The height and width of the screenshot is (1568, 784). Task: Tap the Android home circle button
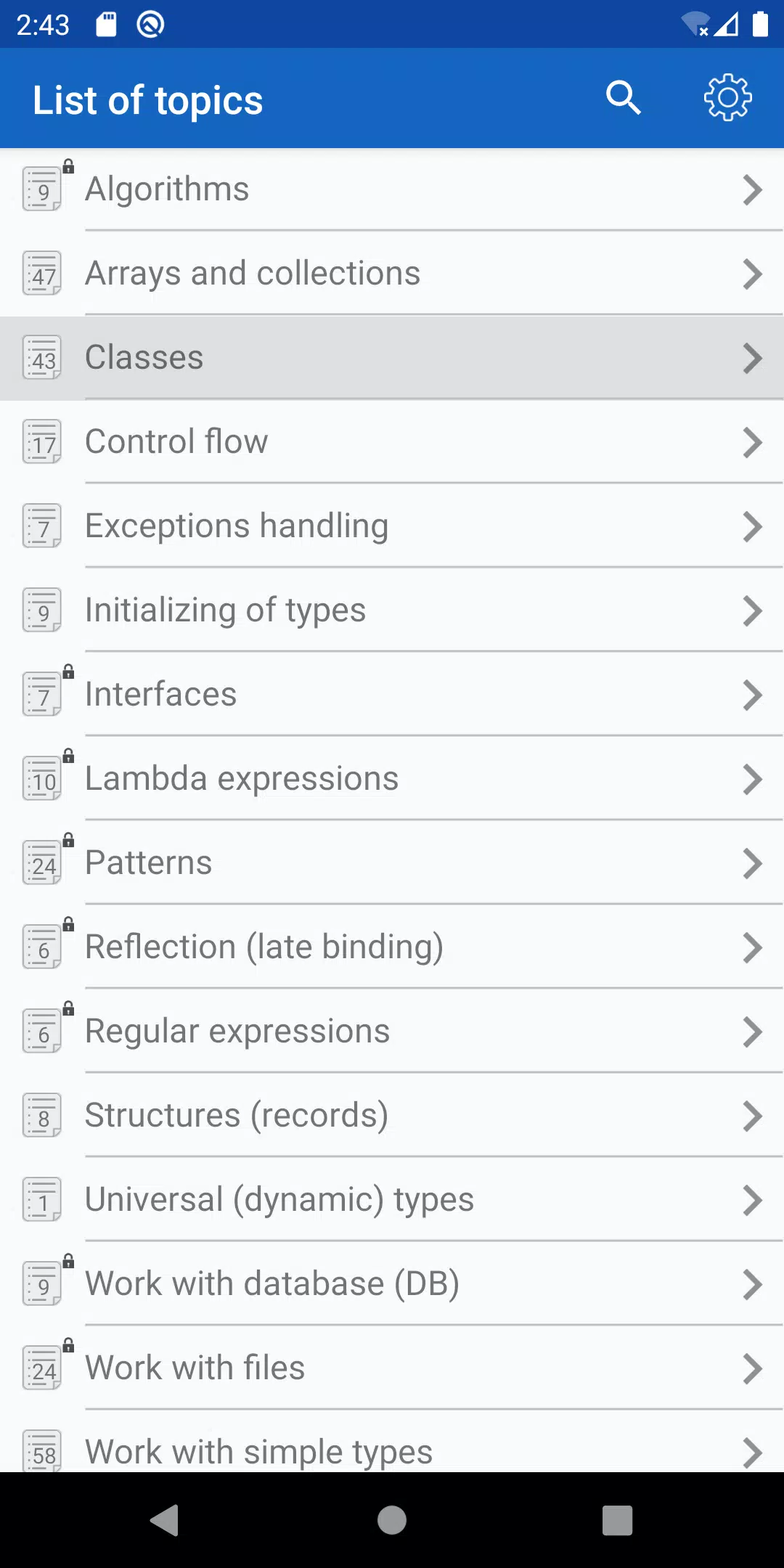[392, 1520]
